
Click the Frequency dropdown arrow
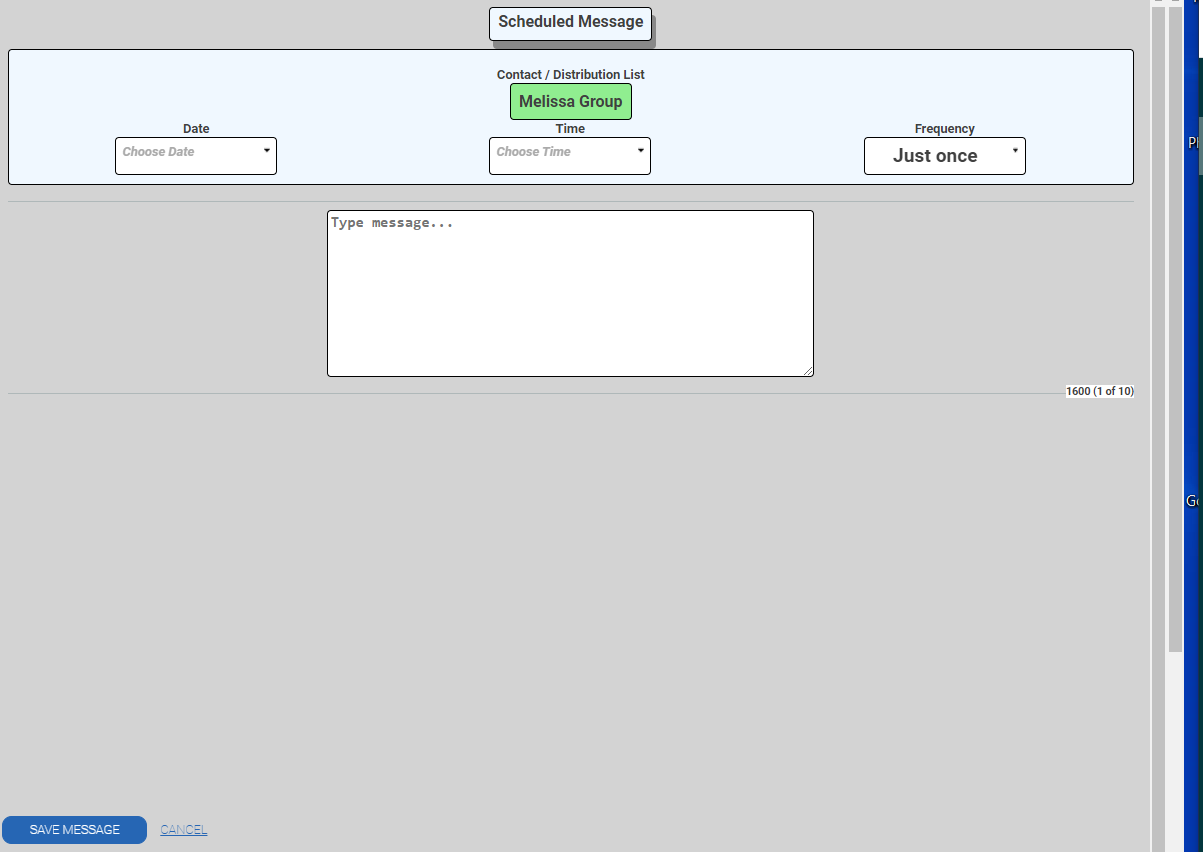pos(1015,151)
